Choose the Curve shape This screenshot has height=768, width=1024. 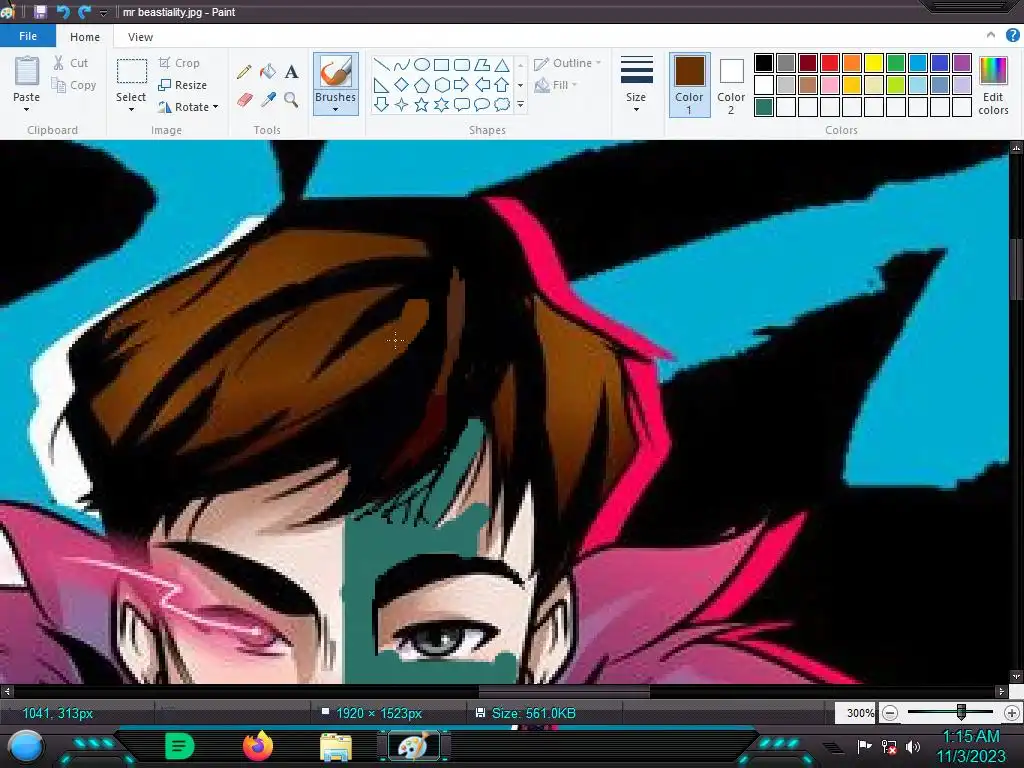point(402,64)
